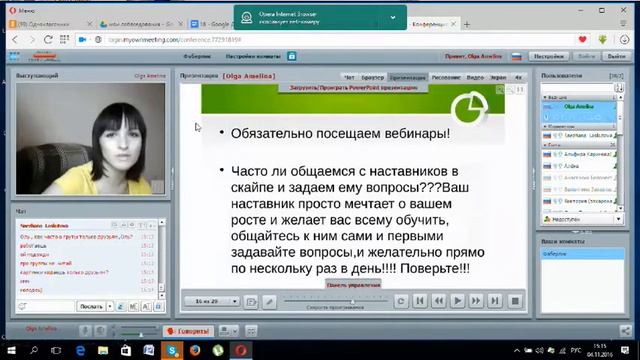
Task: Open the taskbar search icon
Action: [x=34, y=350]
